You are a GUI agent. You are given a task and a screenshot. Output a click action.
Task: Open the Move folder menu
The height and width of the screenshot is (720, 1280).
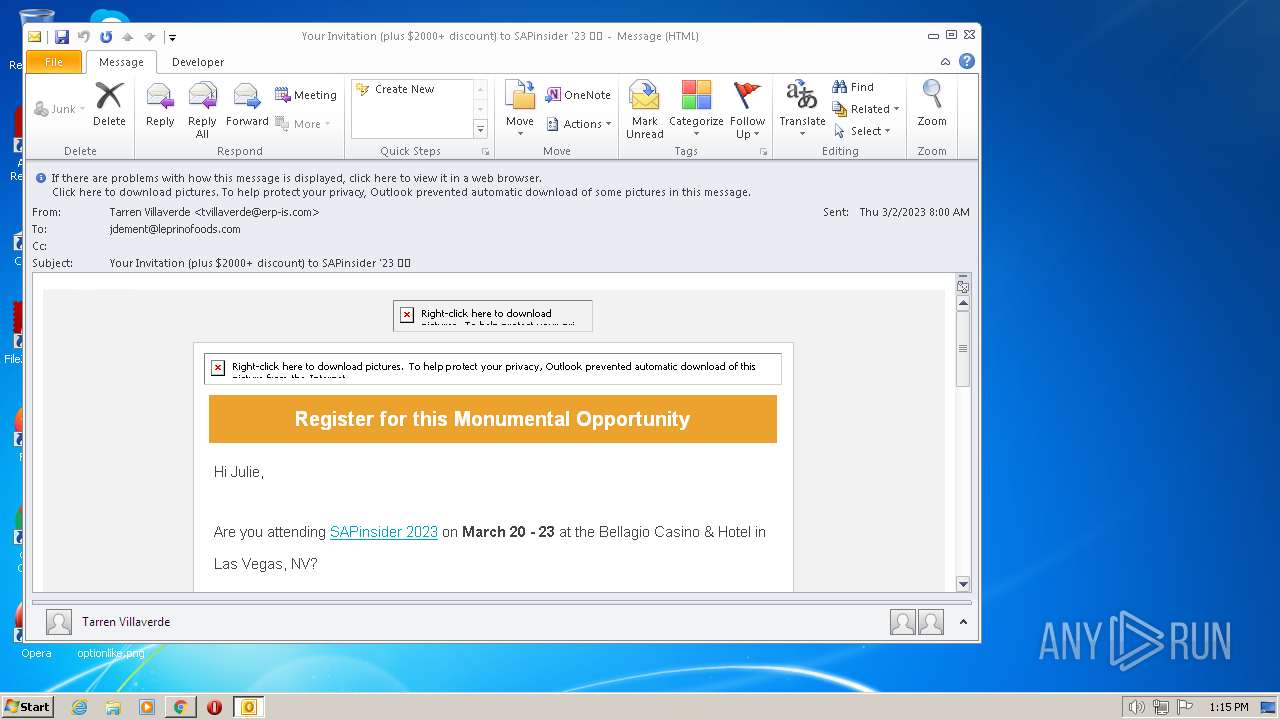(520, 110)
